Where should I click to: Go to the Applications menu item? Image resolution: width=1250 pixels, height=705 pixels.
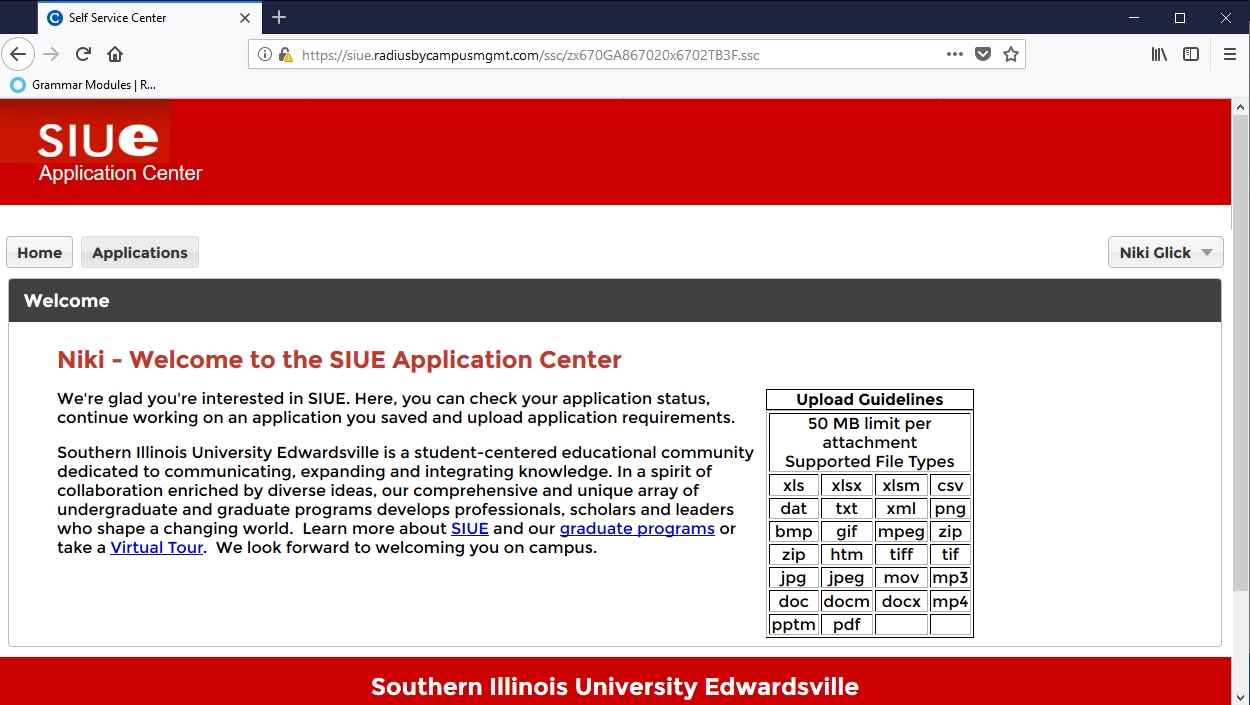click(140, 253)
